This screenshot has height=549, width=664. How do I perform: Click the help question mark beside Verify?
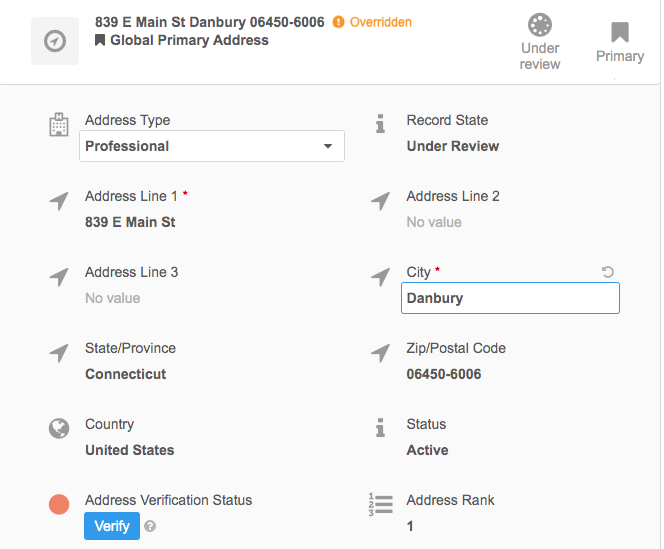pos(150,526)
